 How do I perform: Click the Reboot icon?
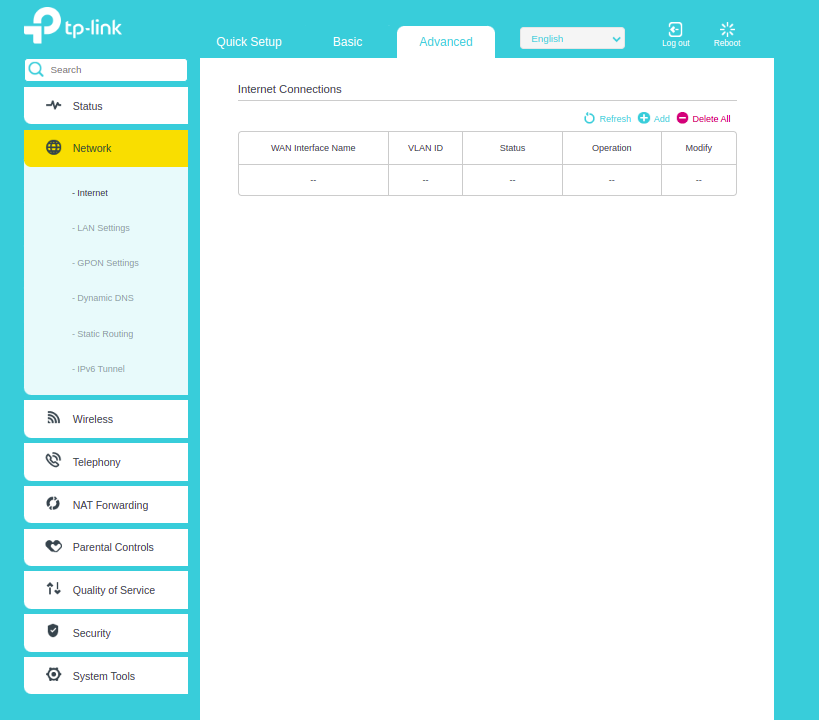coord(727,30)
